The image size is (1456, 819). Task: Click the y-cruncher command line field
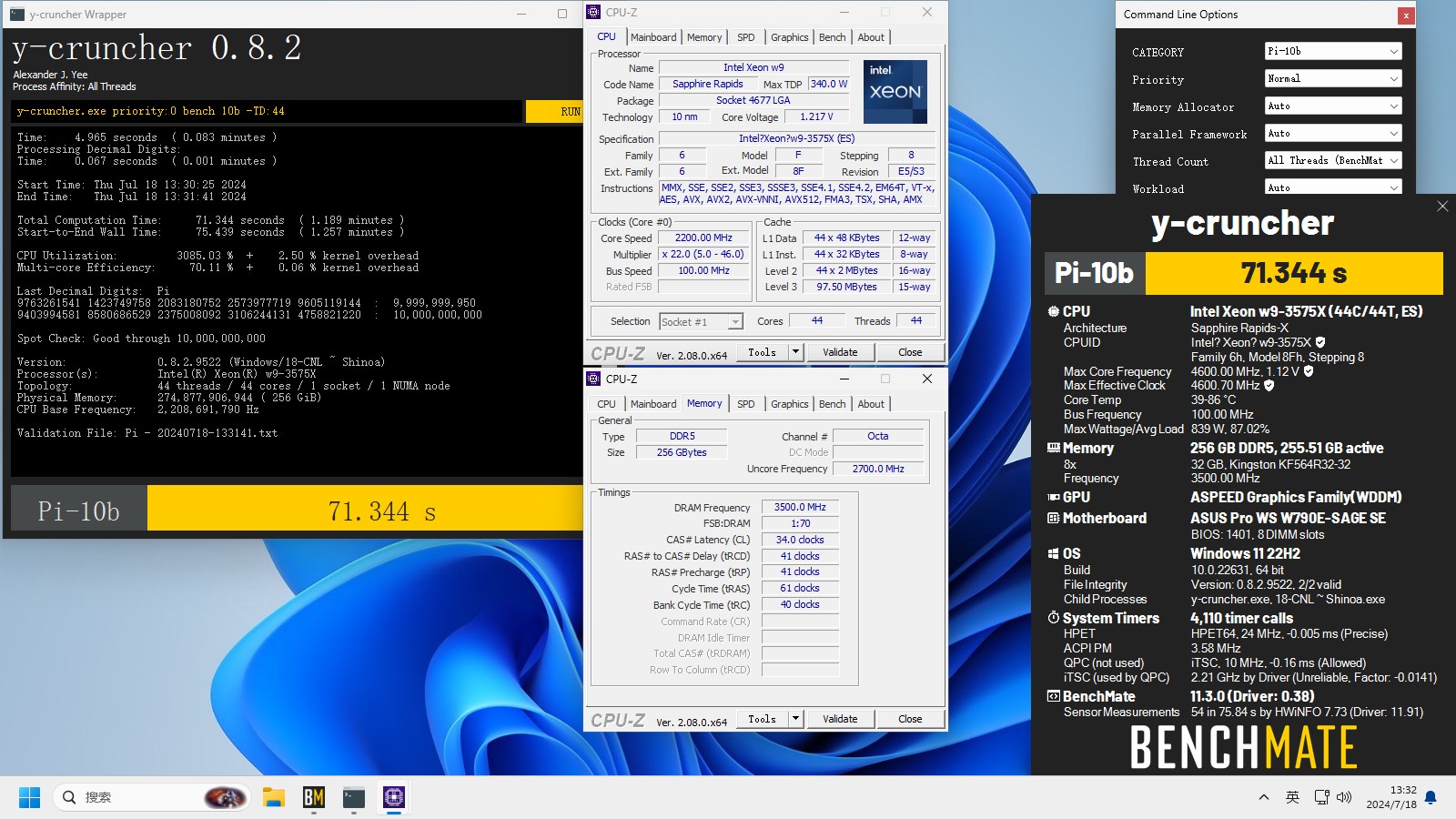tap(268, 111)
